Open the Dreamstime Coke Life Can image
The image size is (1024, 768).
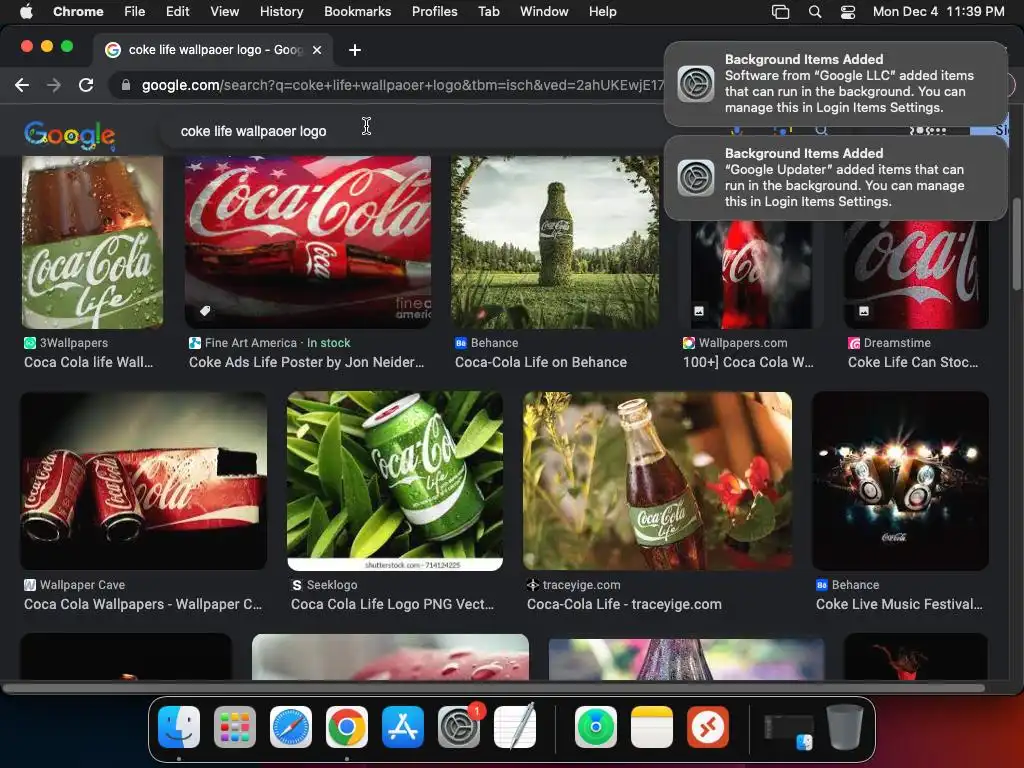point(916,274)
